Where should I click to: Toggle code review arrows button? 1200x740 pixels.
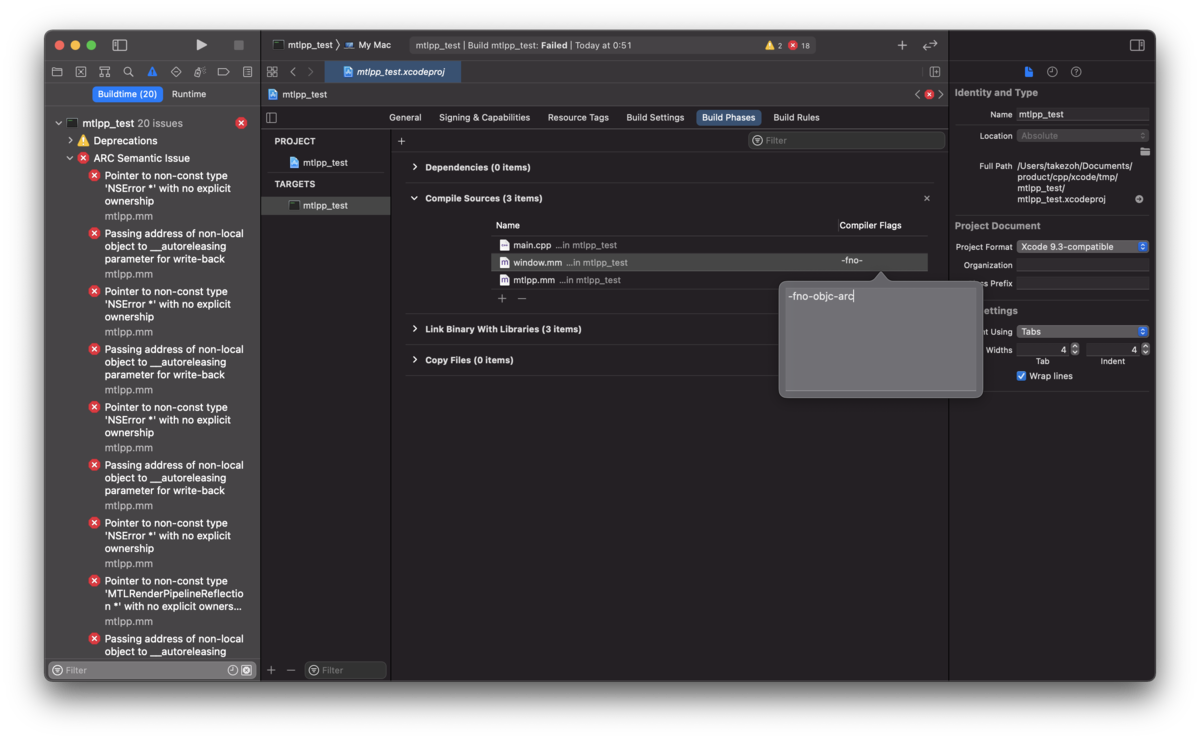pos(930,45)
